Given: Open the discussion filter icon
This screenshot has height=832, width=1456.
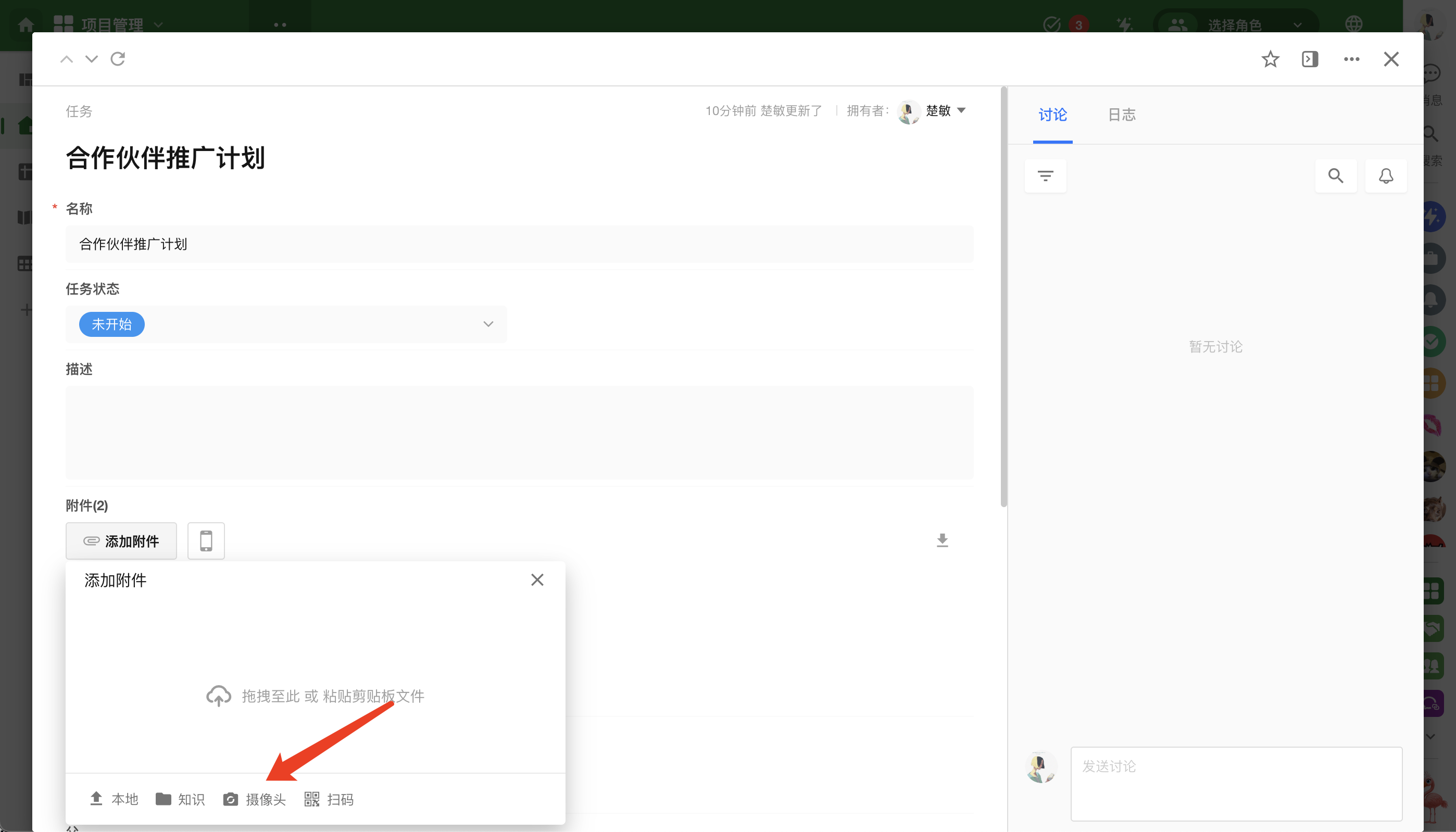Looking at the screenshot, I should pos(1045,176).
